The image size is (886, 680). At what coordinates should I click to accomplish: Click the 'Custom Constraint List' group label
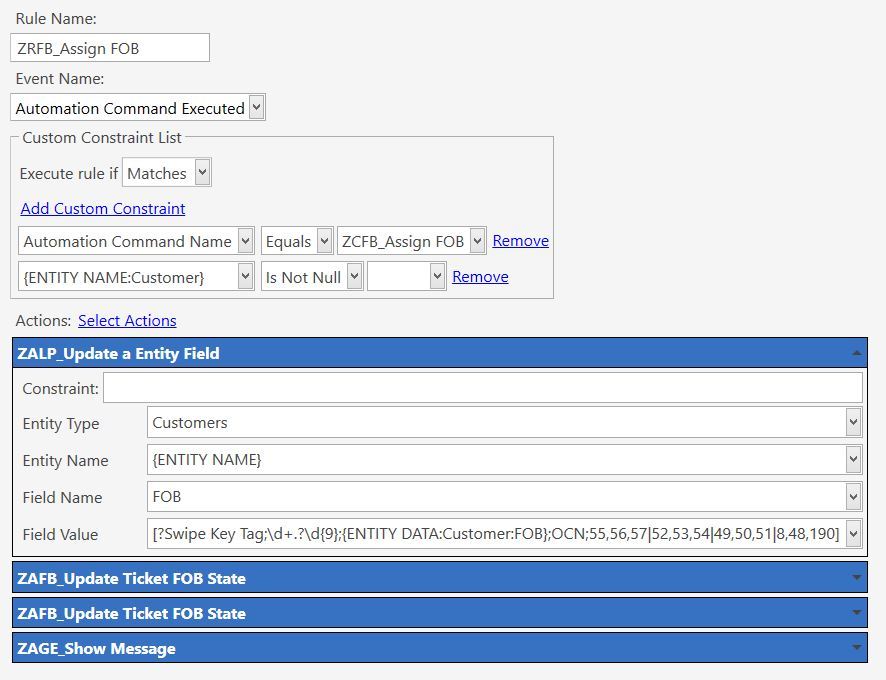102,138
